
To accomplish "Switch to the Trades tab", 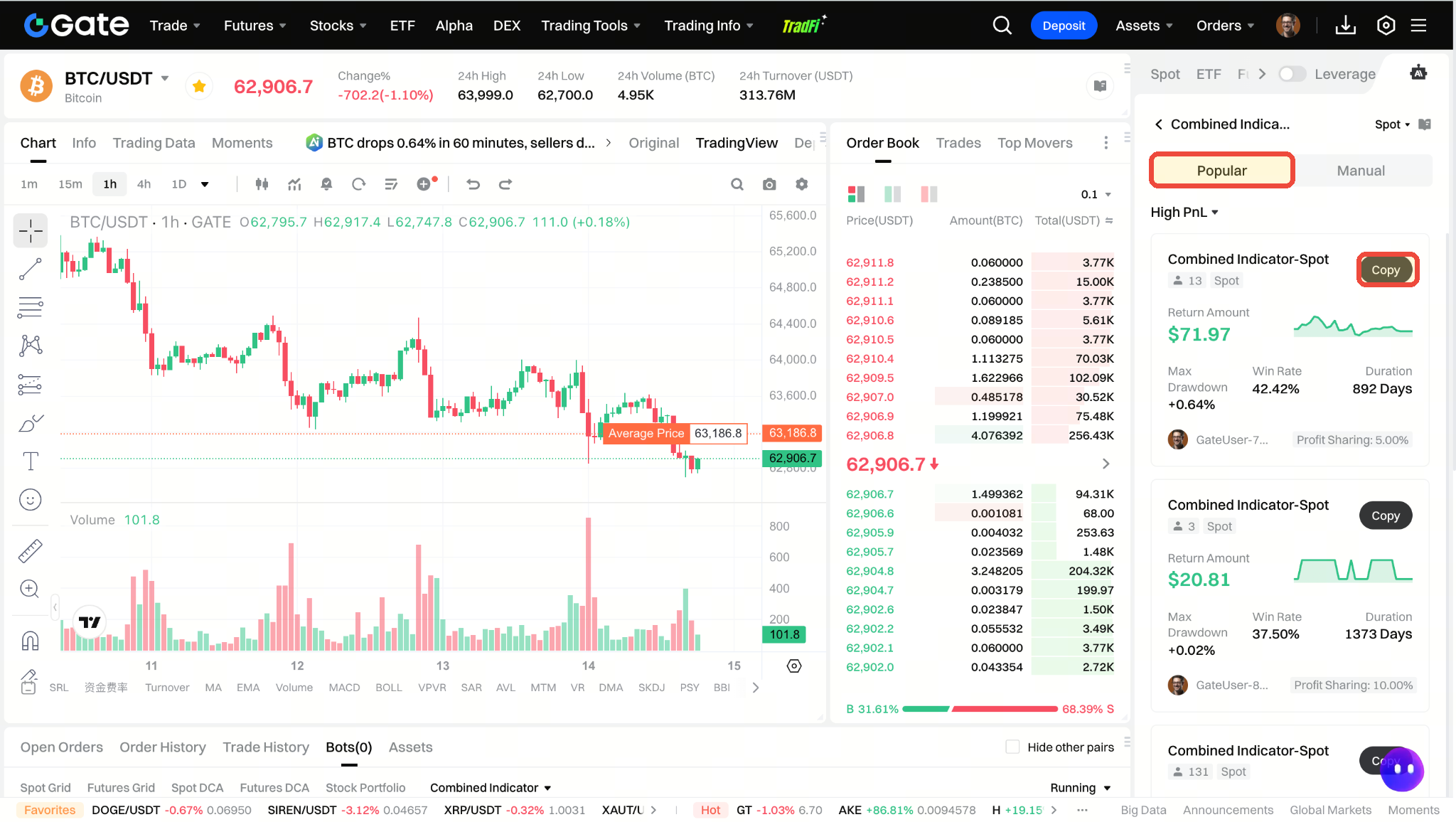I will [958, 143].
